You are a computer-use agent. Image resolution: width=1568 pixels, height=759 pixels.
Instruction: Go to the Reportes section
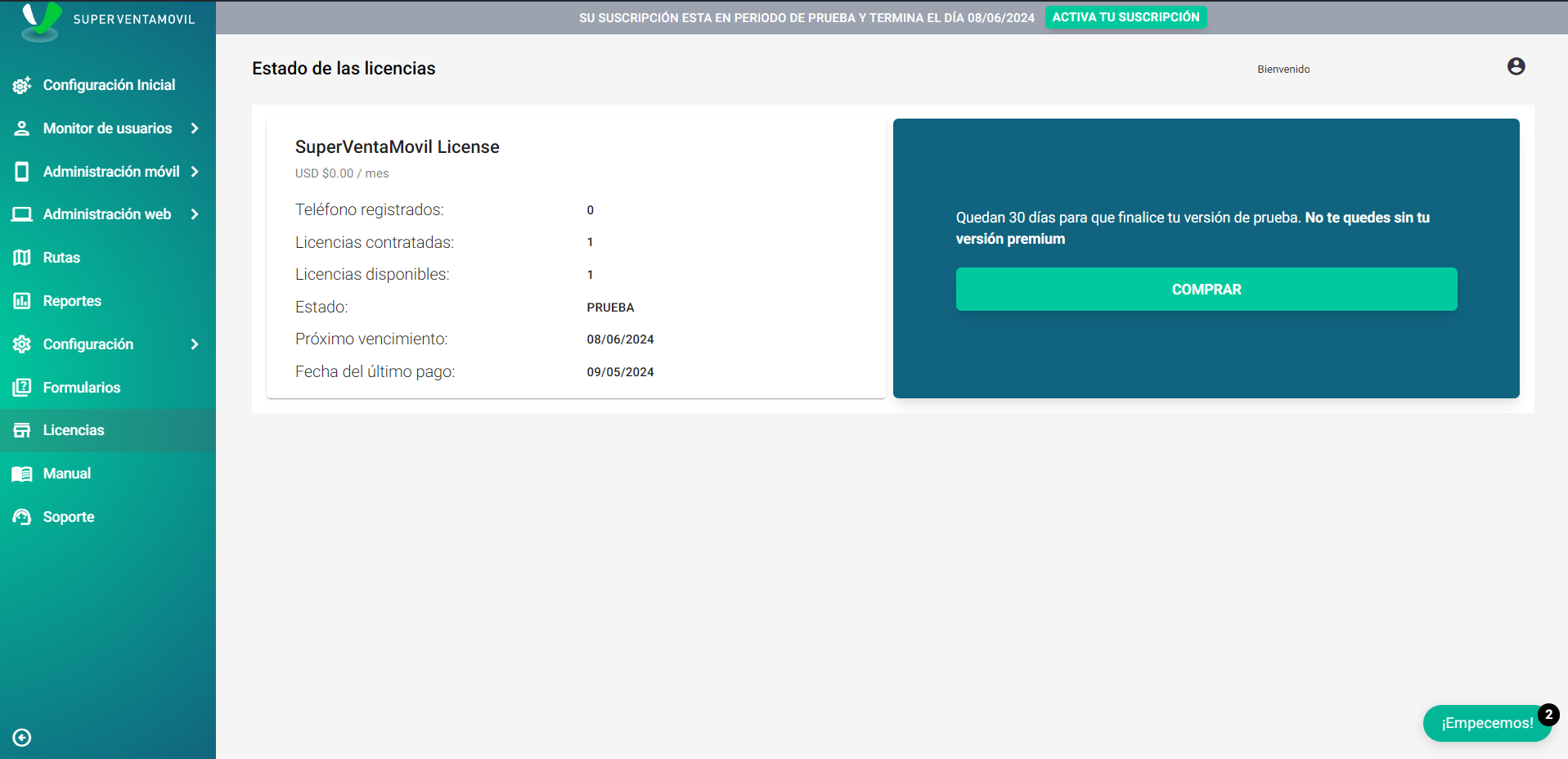108,301
